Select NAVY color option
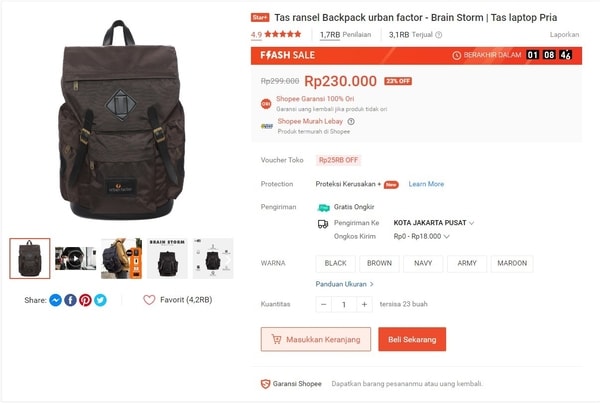This screenshot has height=403, width=600. click(423, 263)
